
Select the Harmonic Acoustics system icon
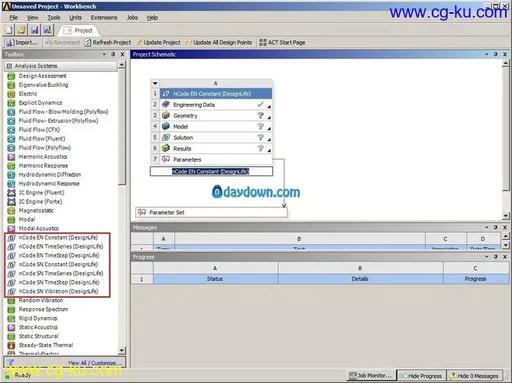point(11,157)
